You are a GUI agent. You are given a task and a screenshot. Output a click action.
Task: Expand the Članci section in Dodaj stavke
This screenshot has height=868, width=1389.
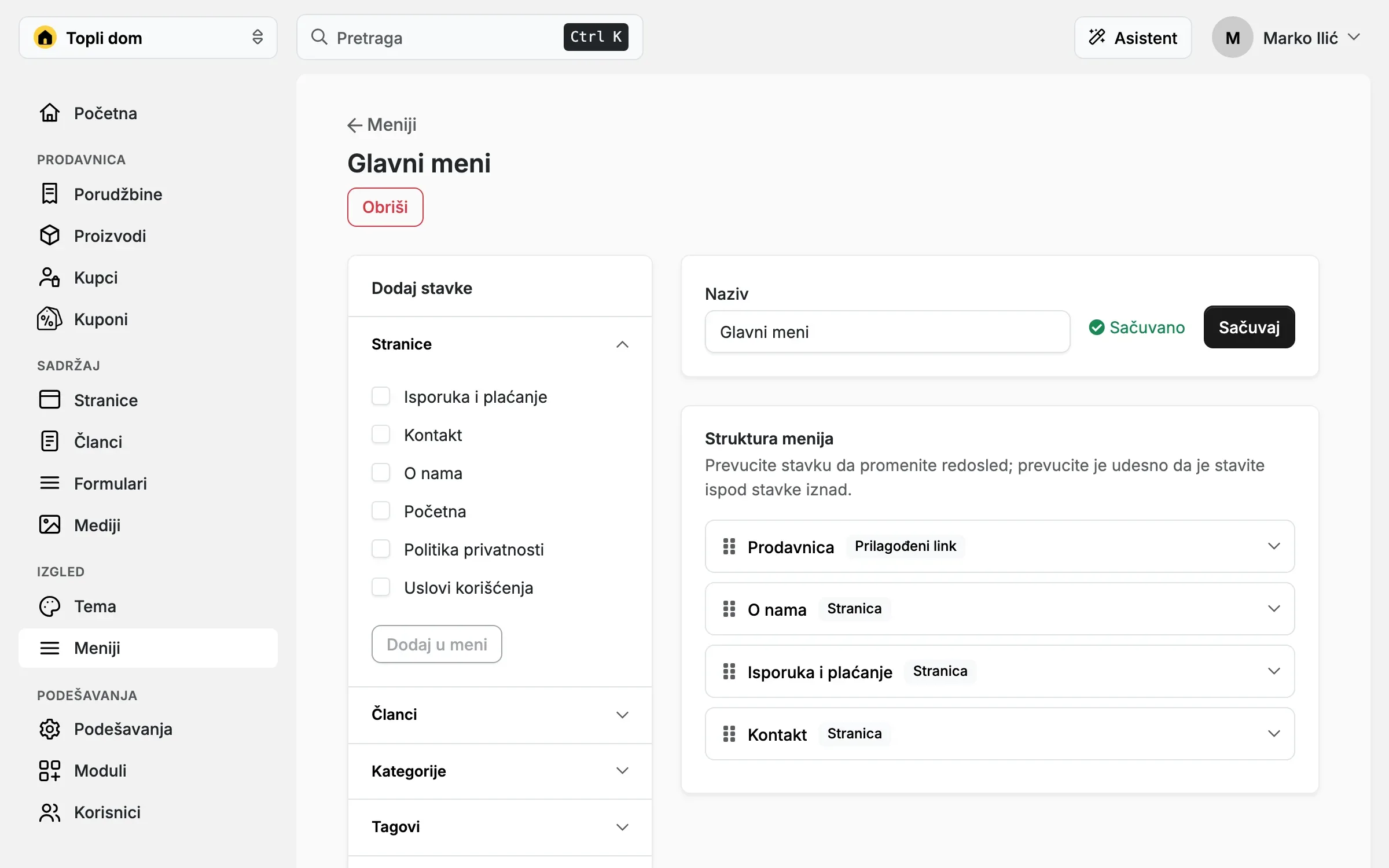pos(500,715)
